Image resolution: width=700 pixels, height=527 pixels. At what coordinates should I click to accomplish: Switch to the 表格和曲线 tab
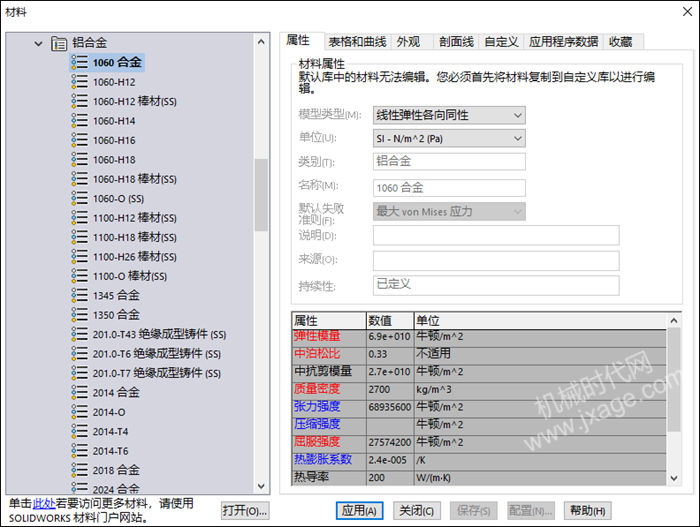358,42
